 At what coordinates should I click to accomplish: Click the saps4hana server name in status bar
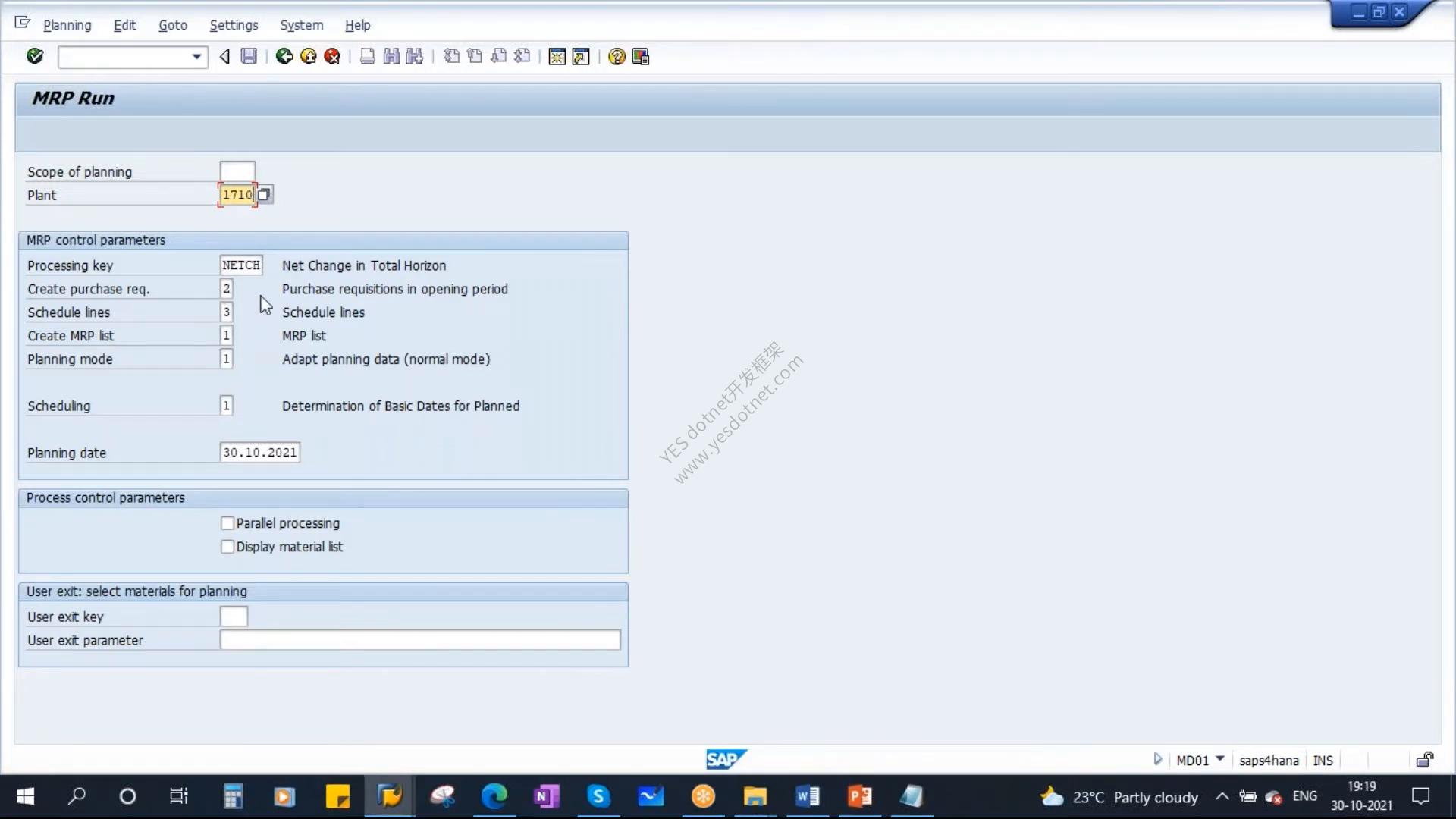[1269, 761]
